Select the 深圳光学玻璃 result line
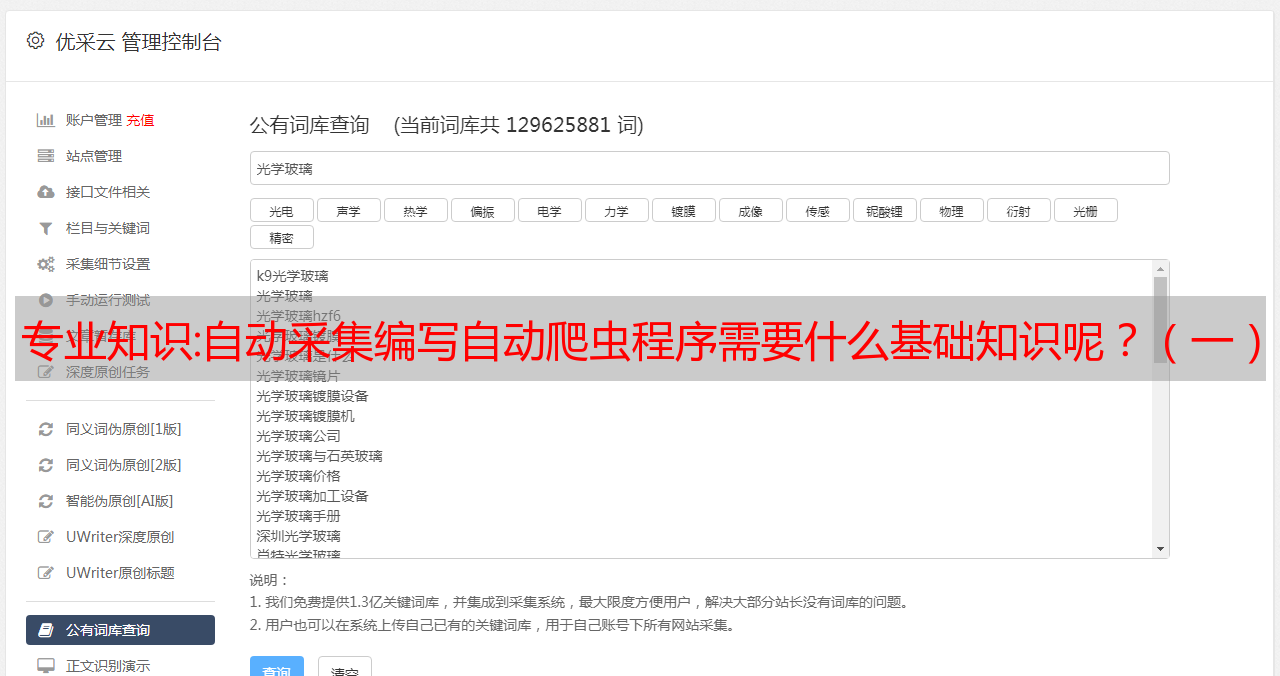Image resolution: width=1280 pixels, height=676 pixels. click(298, 536)
